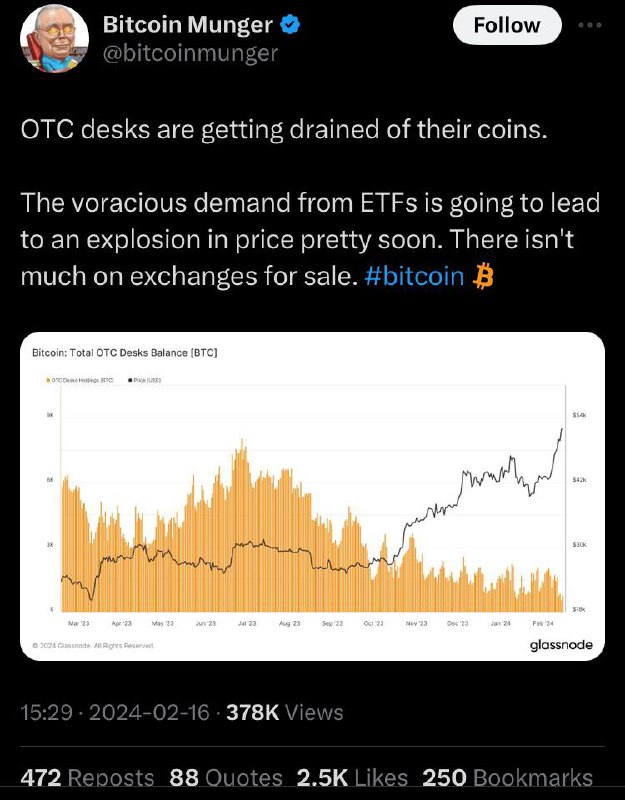View the 2.5K Likes list

click(x=352, y=778)
